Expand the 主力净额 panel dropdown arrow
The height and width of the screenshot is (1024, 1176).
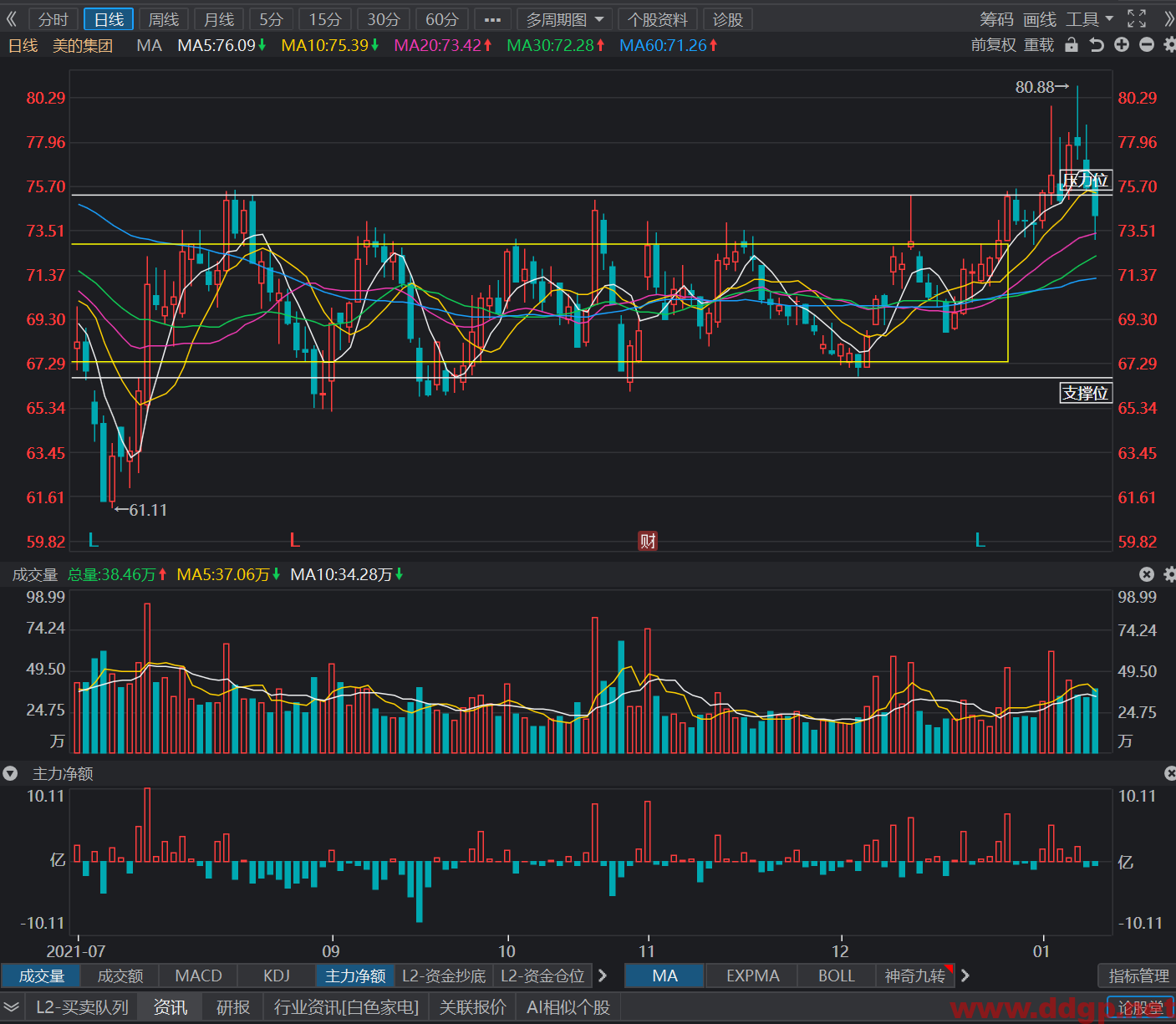click(10, 774)
